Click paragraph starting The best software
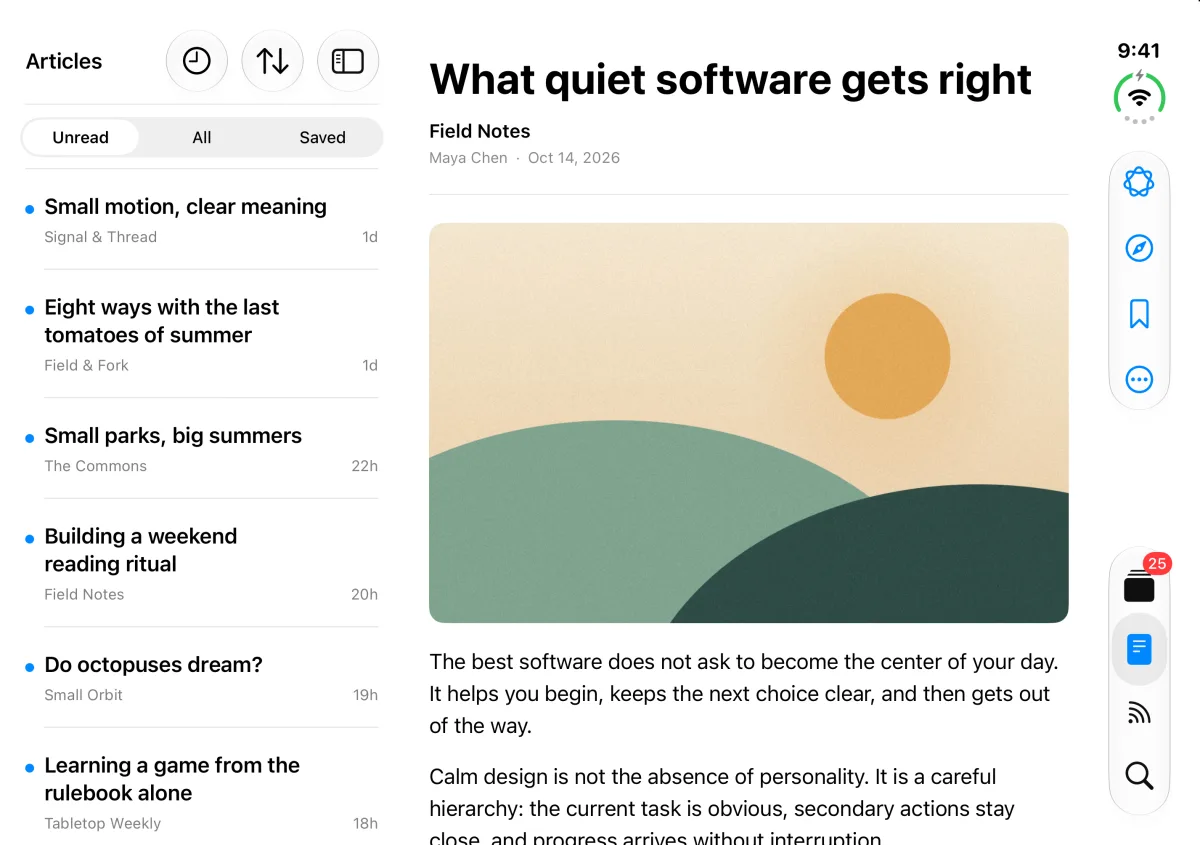Image resolution: width=1200 pixels, height=845 pixels. pos(744,694)
